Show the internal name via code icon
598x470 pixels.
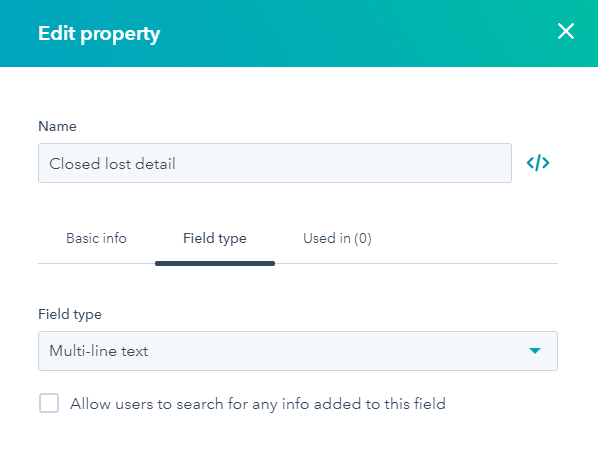tap(538, 163)
